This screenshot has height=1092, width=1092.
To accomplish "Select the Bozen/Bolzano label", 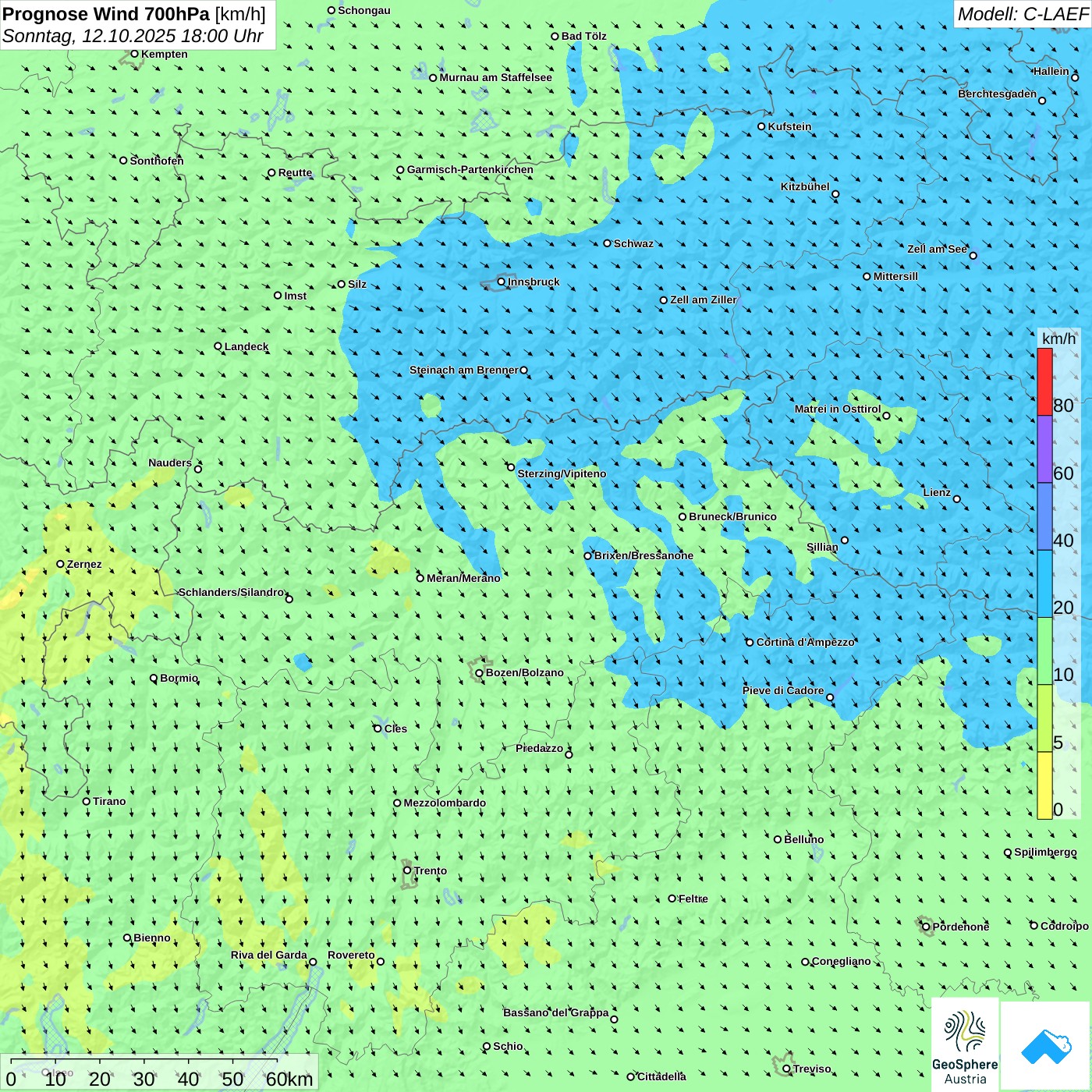I will [x=524, y=672].
